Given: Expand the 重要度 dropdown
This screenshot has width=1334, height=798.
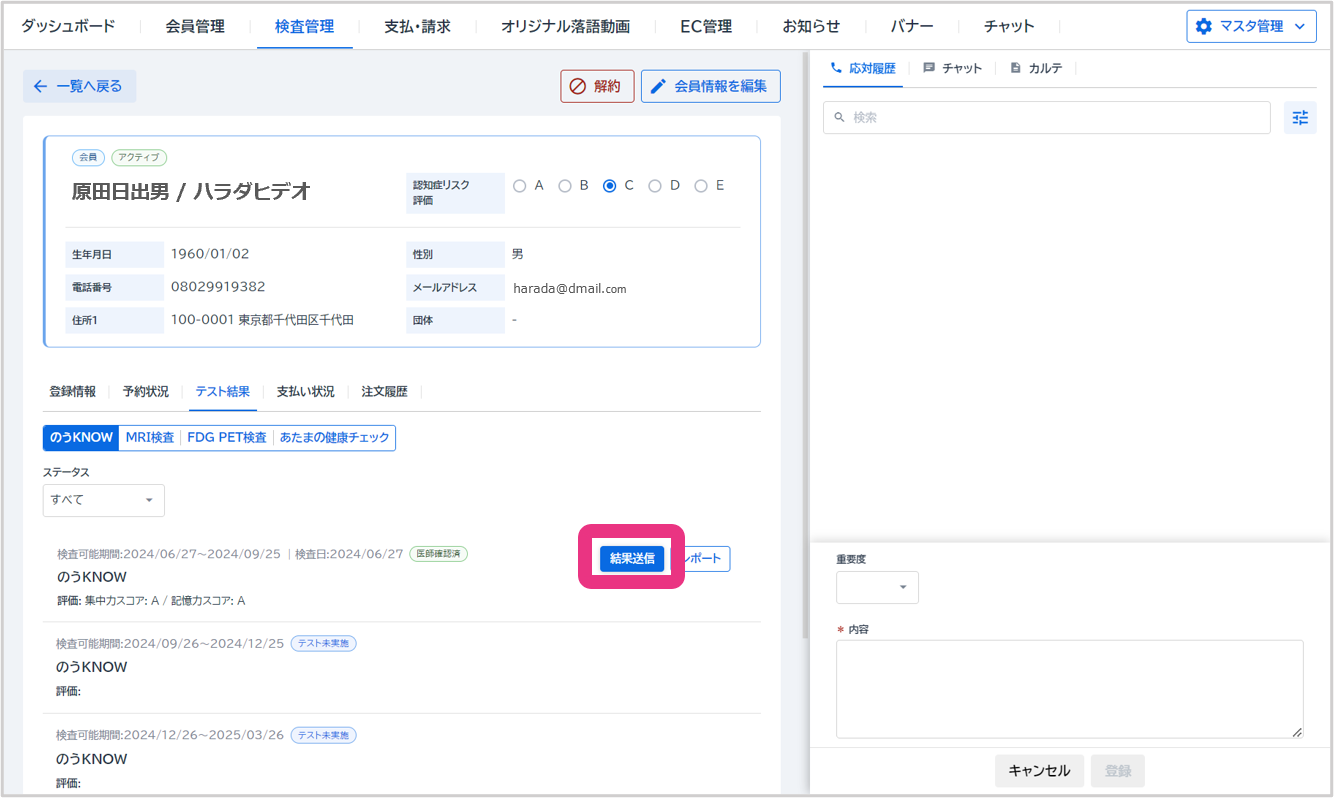Looking at the screenshot, I should (877, 587).
